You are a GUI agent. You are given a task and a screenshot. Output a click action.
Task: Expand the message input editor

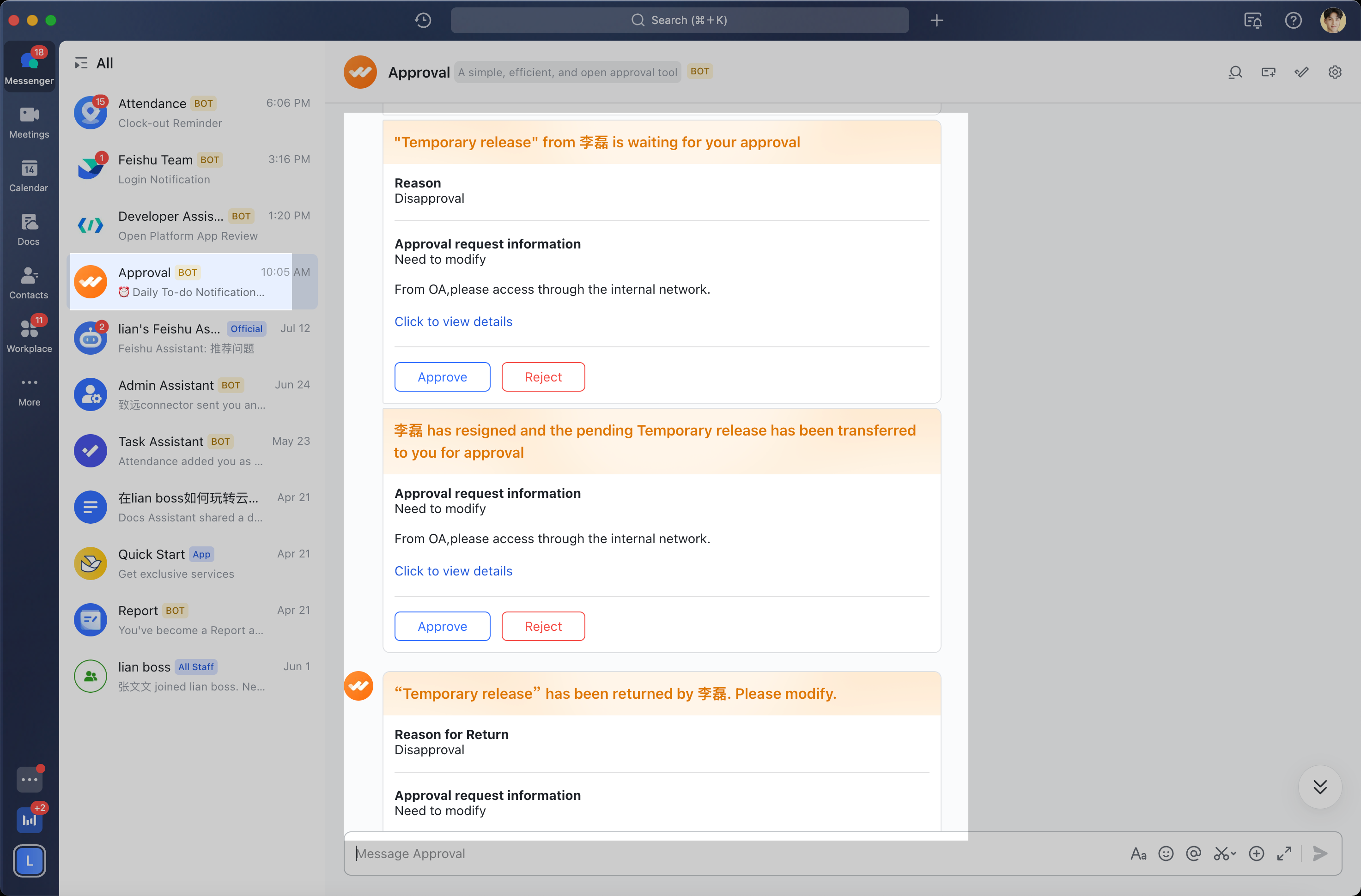coord(1284,853)
